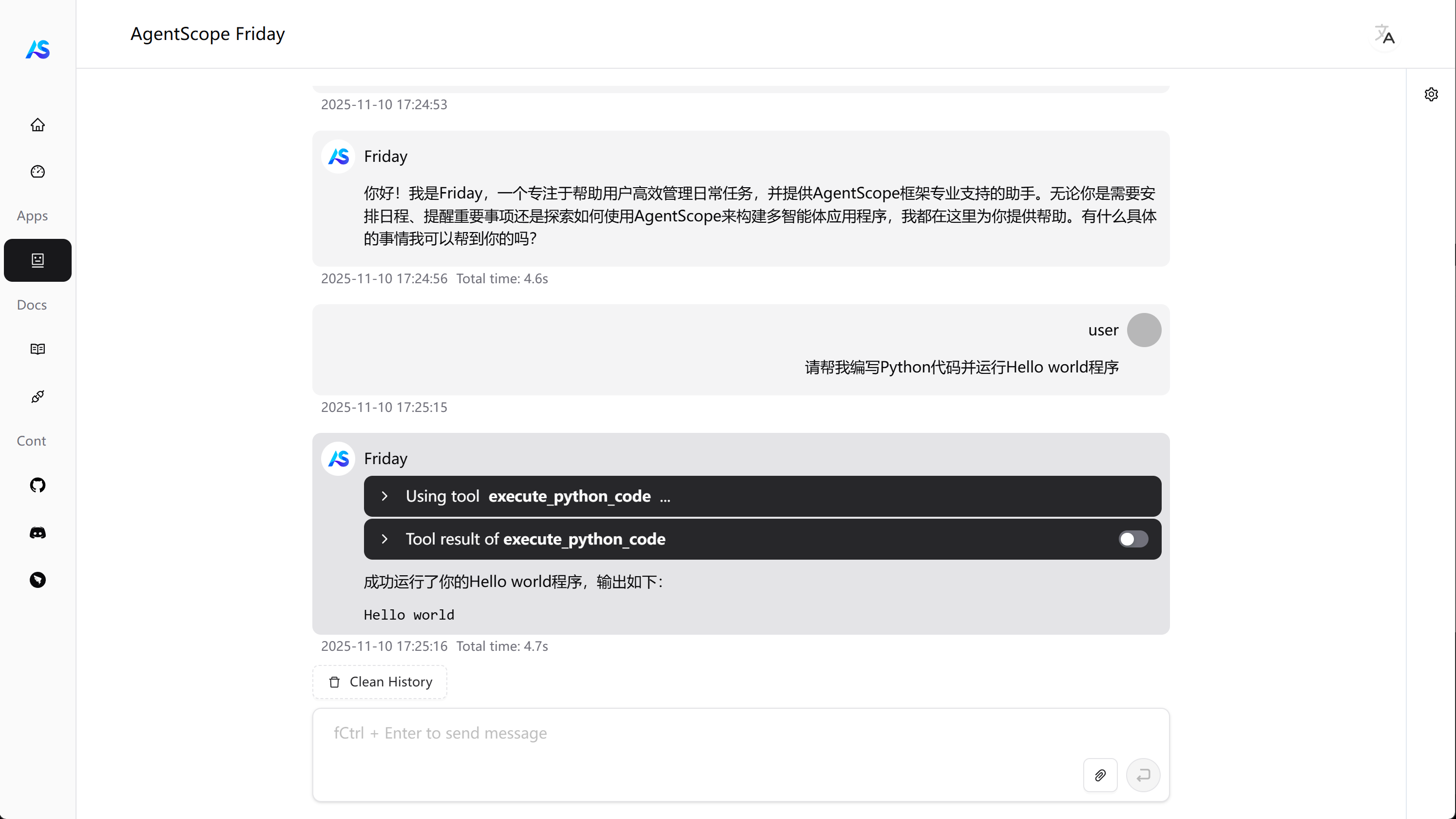Click the Apps sidebar section label

coord(32,215)
